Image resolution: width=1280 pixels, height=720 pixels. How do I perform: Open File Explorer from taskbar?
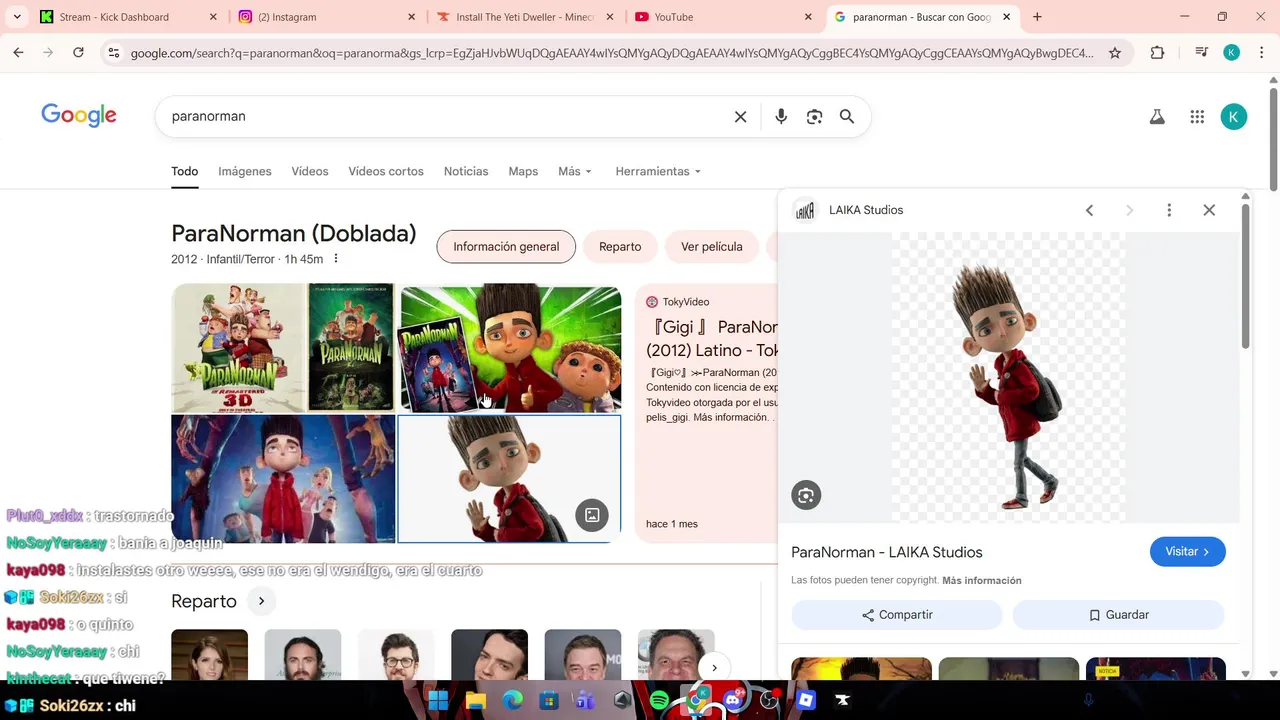coord(475,700)
